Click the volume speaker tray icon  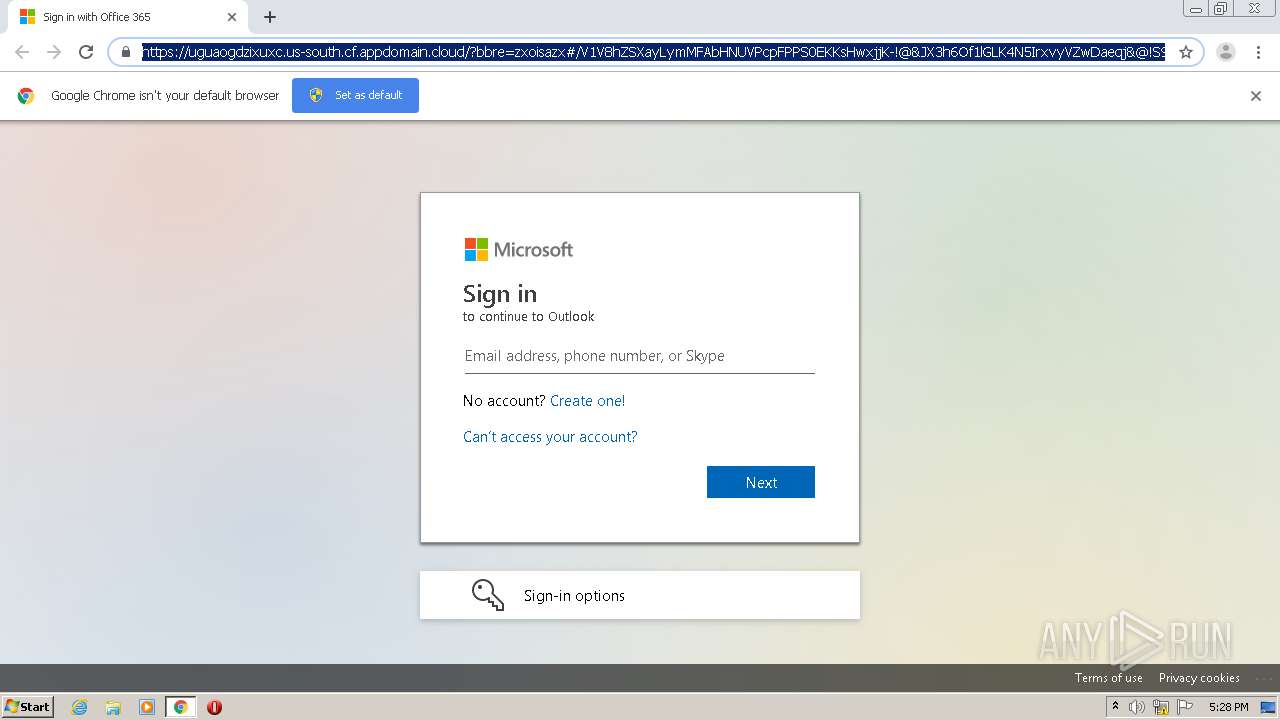tap(1137, 707)
